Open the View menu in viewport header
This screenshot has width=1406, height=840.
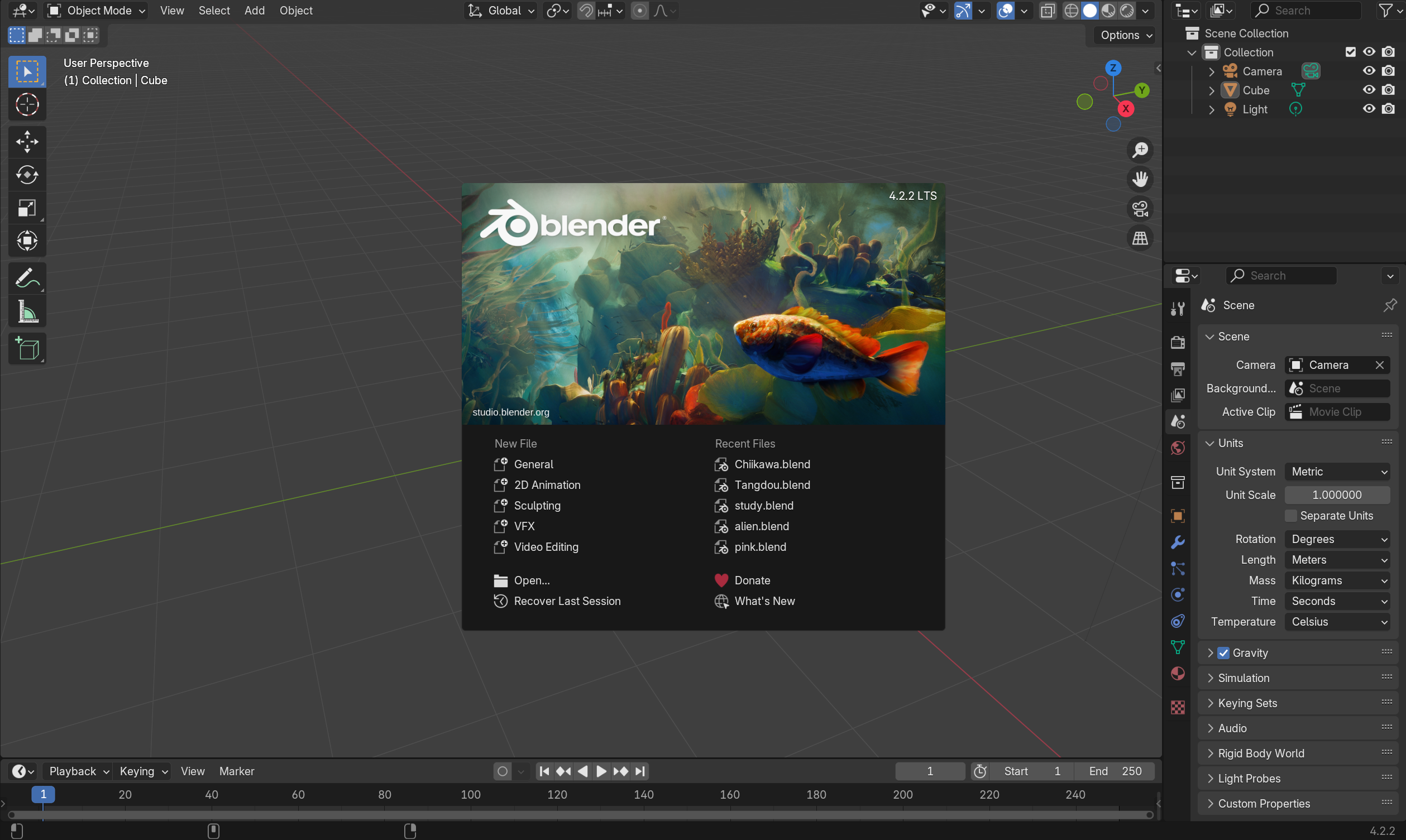[x=171, y=11]
